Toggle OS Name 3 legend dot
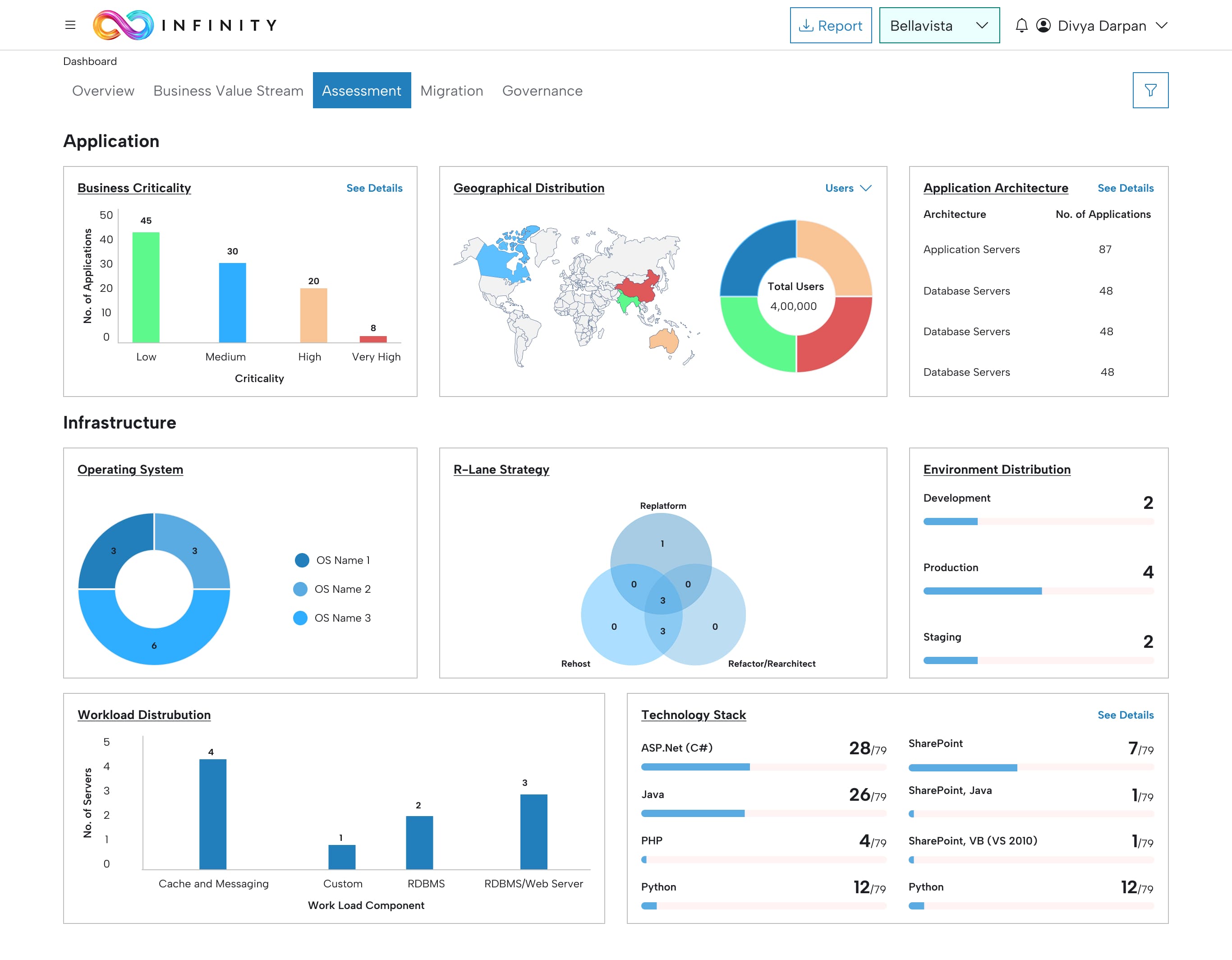This screenshot has height=960, width=1232. [x=300, y=618]
